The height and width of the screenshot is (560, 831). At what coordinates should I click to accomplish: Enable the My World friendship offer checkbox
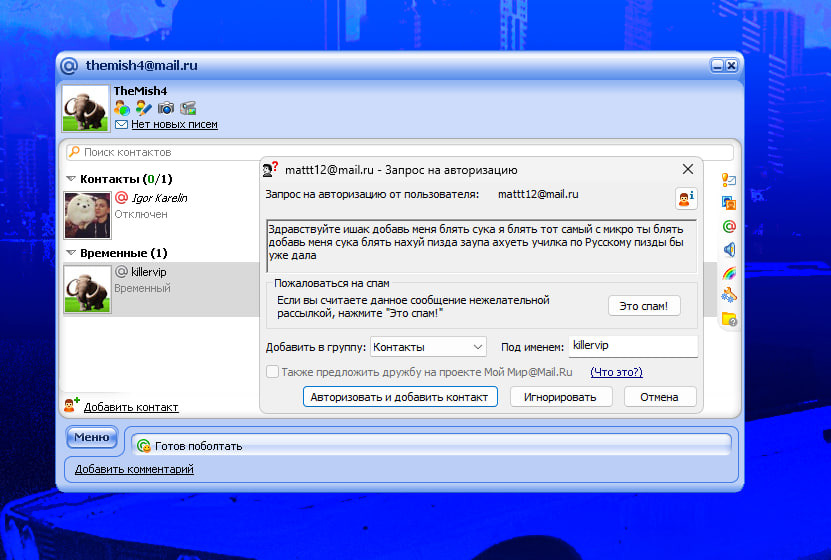(273, 372)
